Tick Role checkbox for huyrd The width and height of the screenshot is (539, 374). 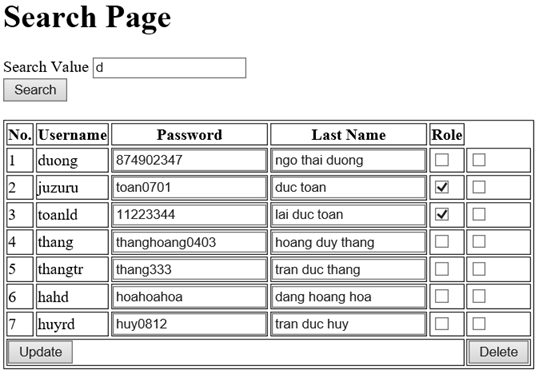pyautogui.click(x=442, y=324)
